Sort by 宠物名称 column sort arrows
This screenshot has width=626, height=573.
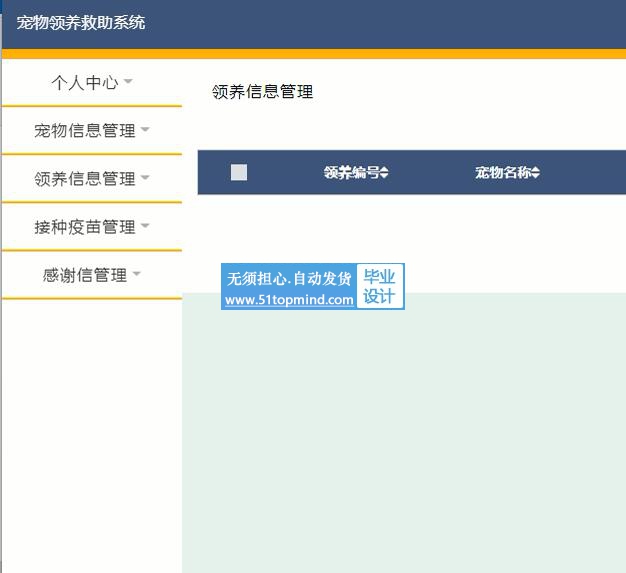[x=536, y=173]
